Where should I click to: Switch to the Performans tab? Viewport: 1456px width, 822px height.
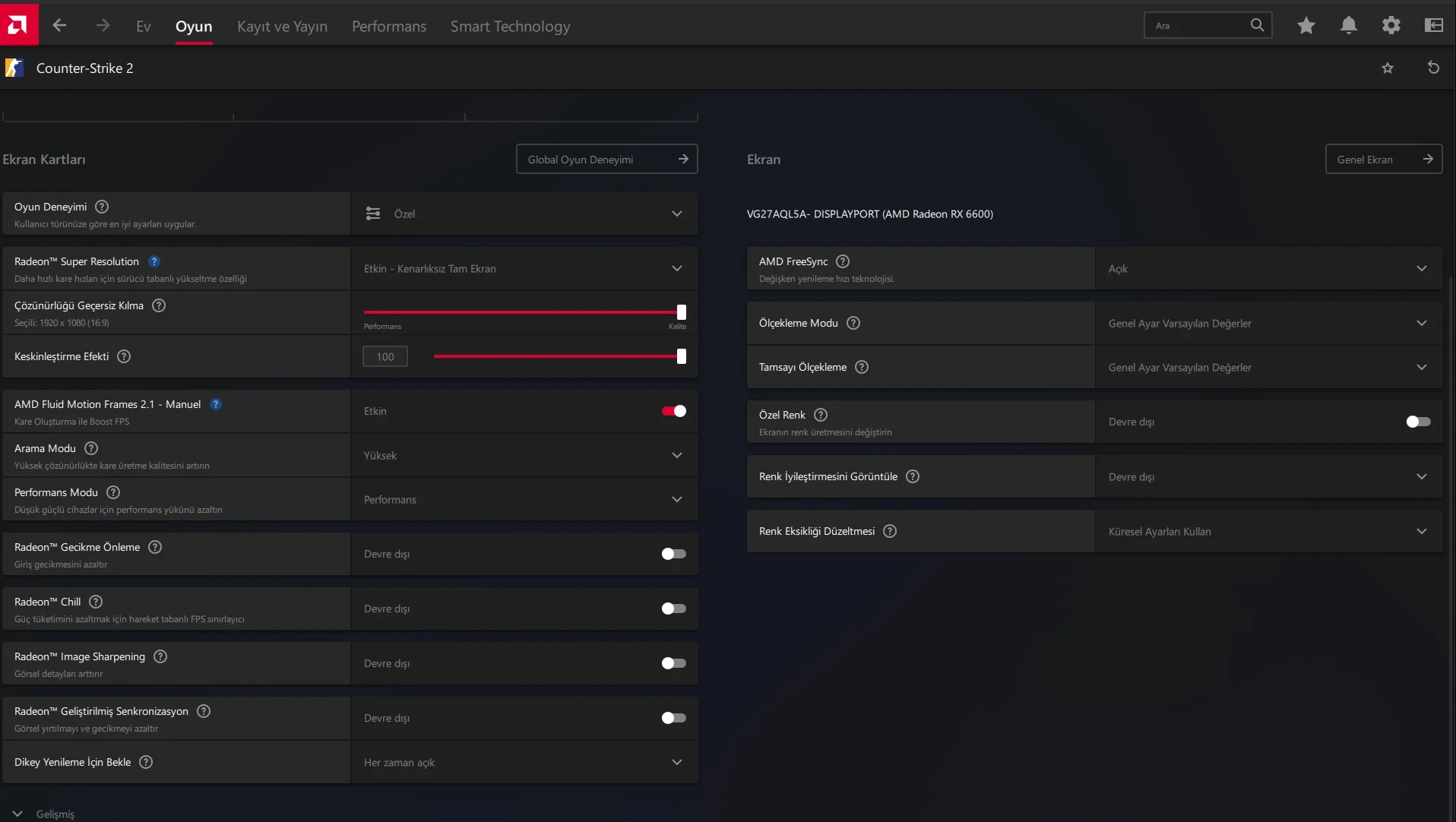pyautogui.click(x=389, y=27)
